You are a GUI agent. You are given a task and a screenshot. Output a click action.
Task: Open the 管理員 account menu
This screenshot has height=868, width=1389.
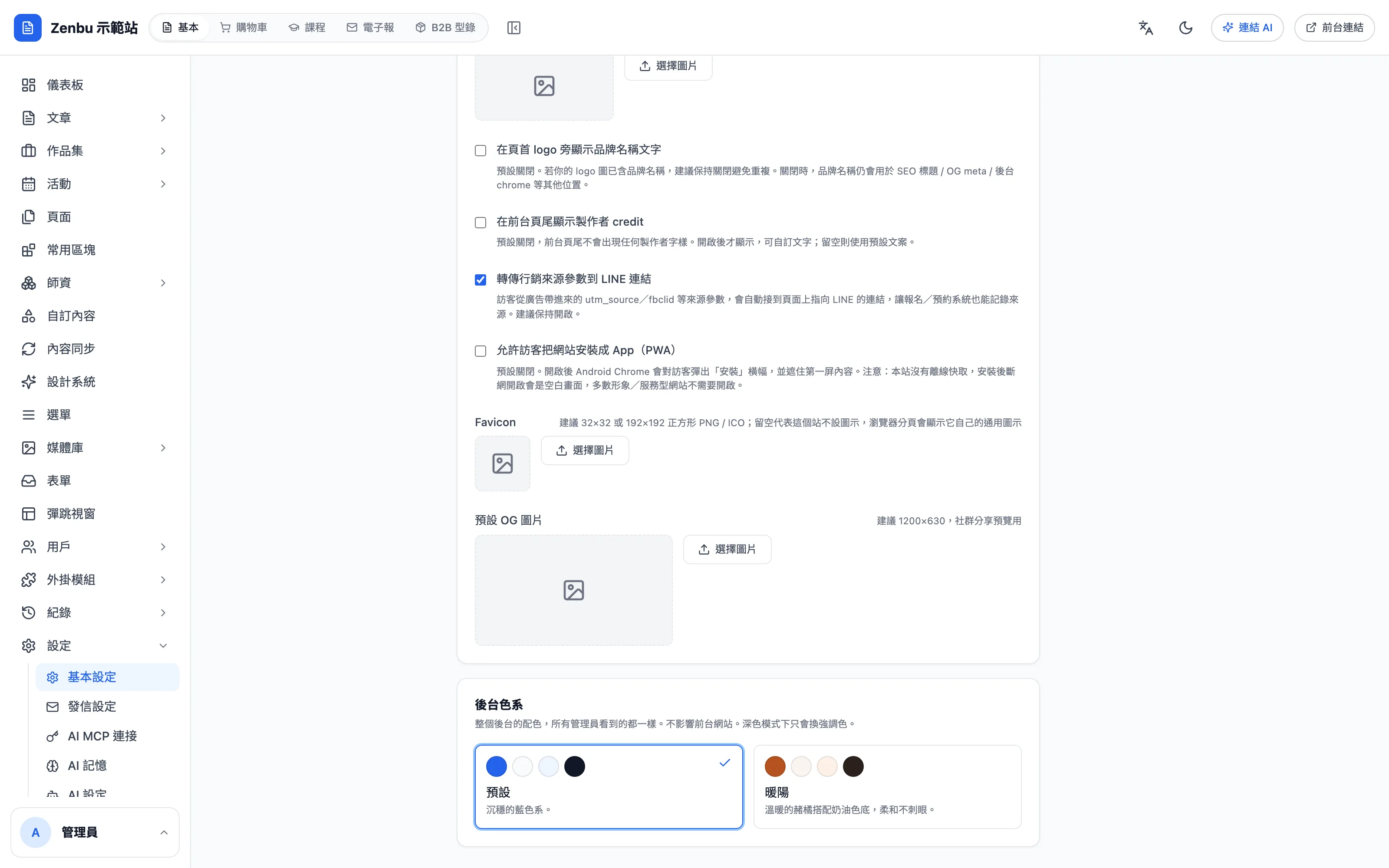click(95, 832)
